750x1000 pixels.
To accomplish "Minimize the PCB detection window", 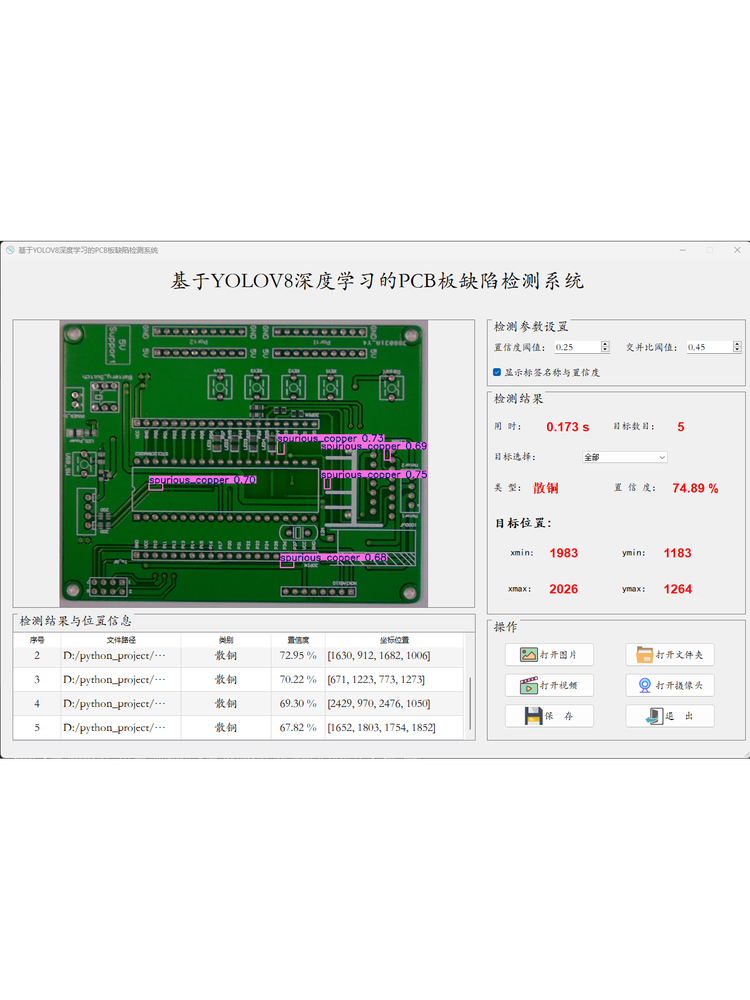I will click(682, 250).
